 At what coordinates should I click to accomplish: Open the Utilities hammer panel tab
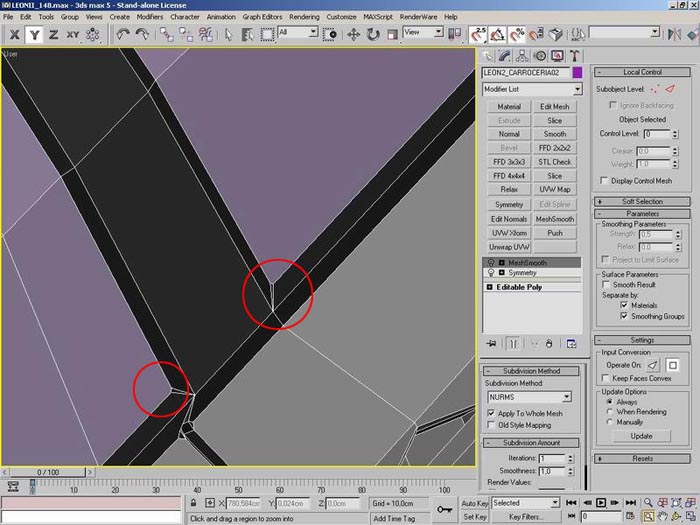click(x=576, y=56)
